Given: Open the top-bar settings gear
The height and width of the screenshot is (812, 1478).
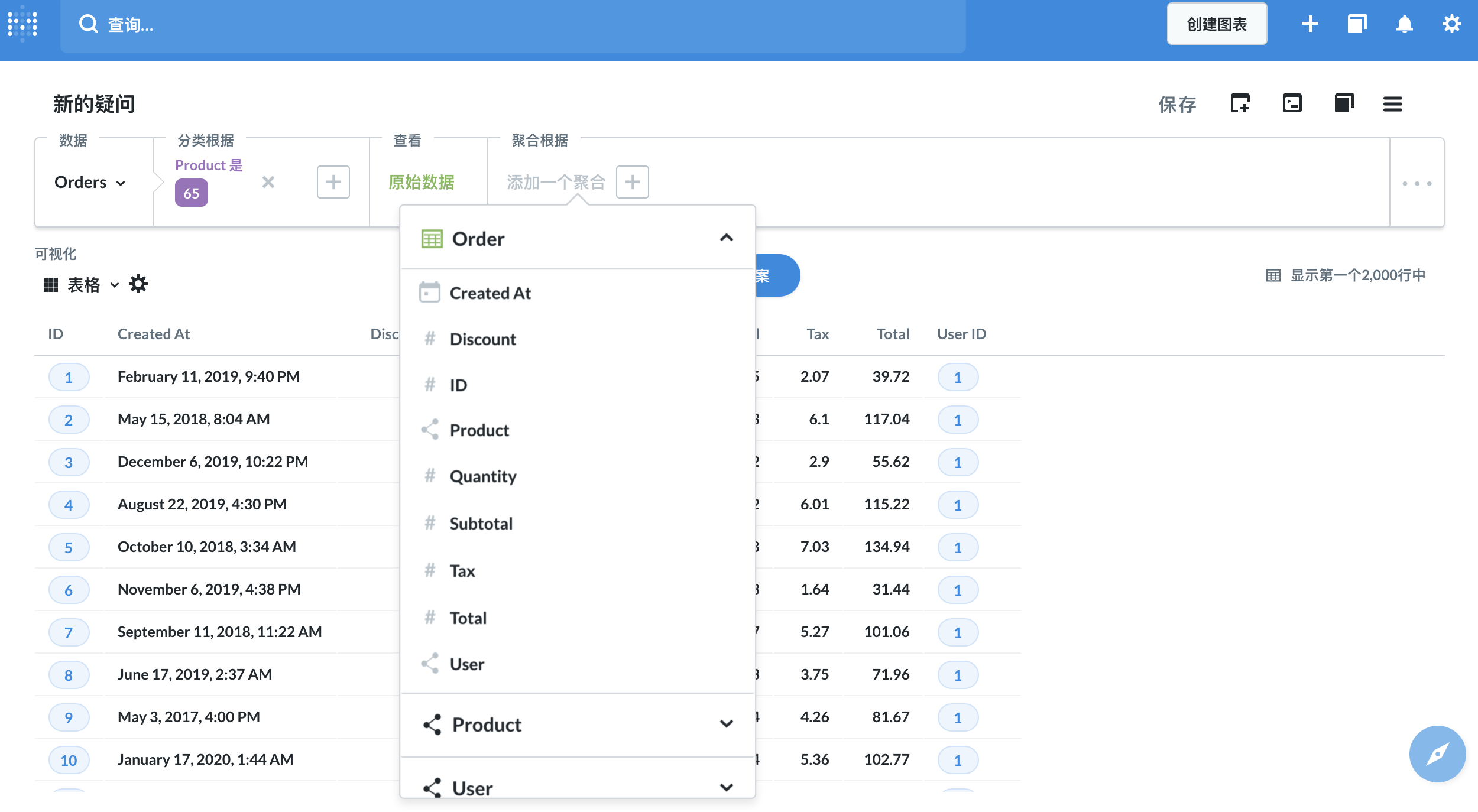Looking at the screenshot, I should click(1451, 24).
